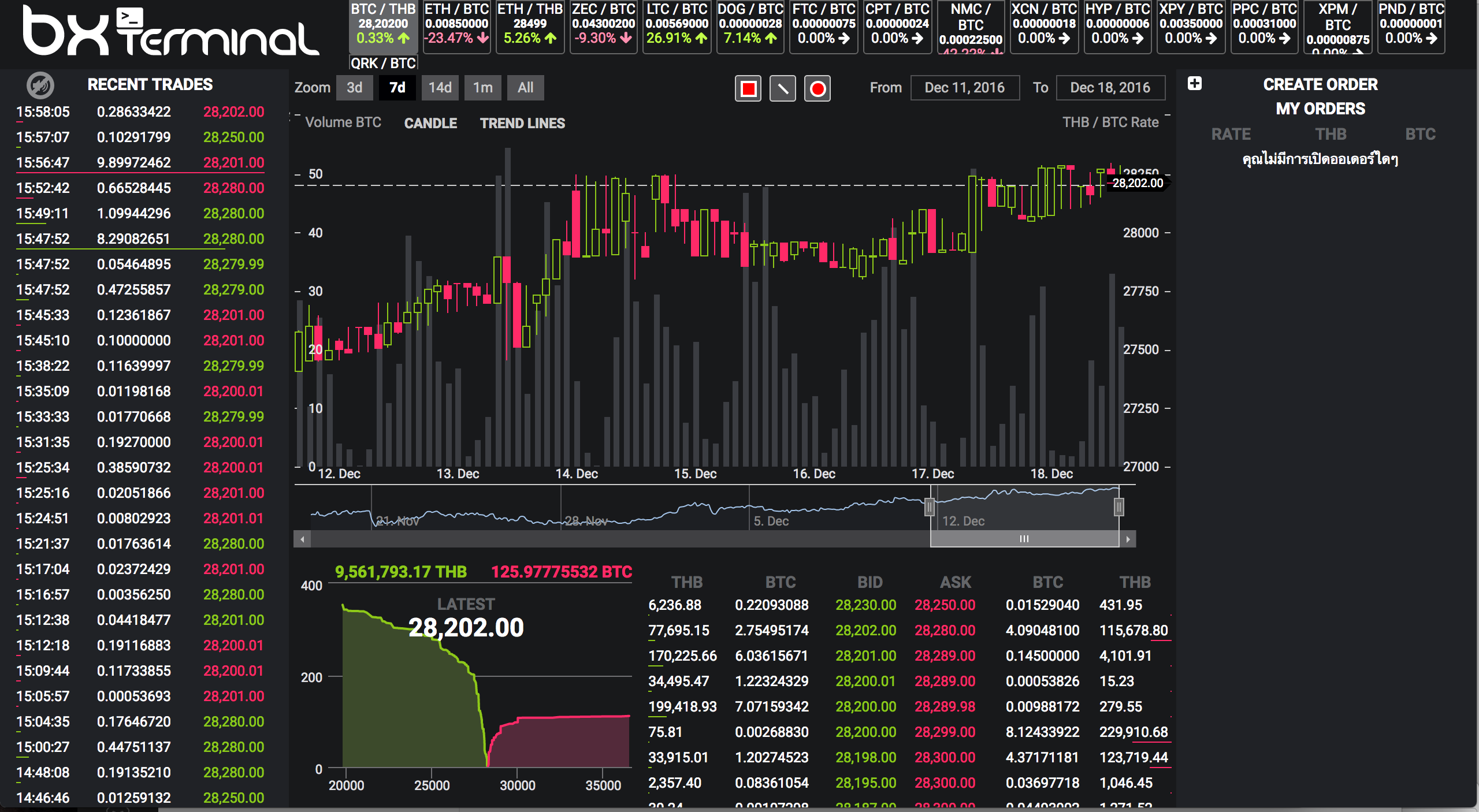Set chart zoom to 3d
1479x812 pixels.
(x=355, y=88)
